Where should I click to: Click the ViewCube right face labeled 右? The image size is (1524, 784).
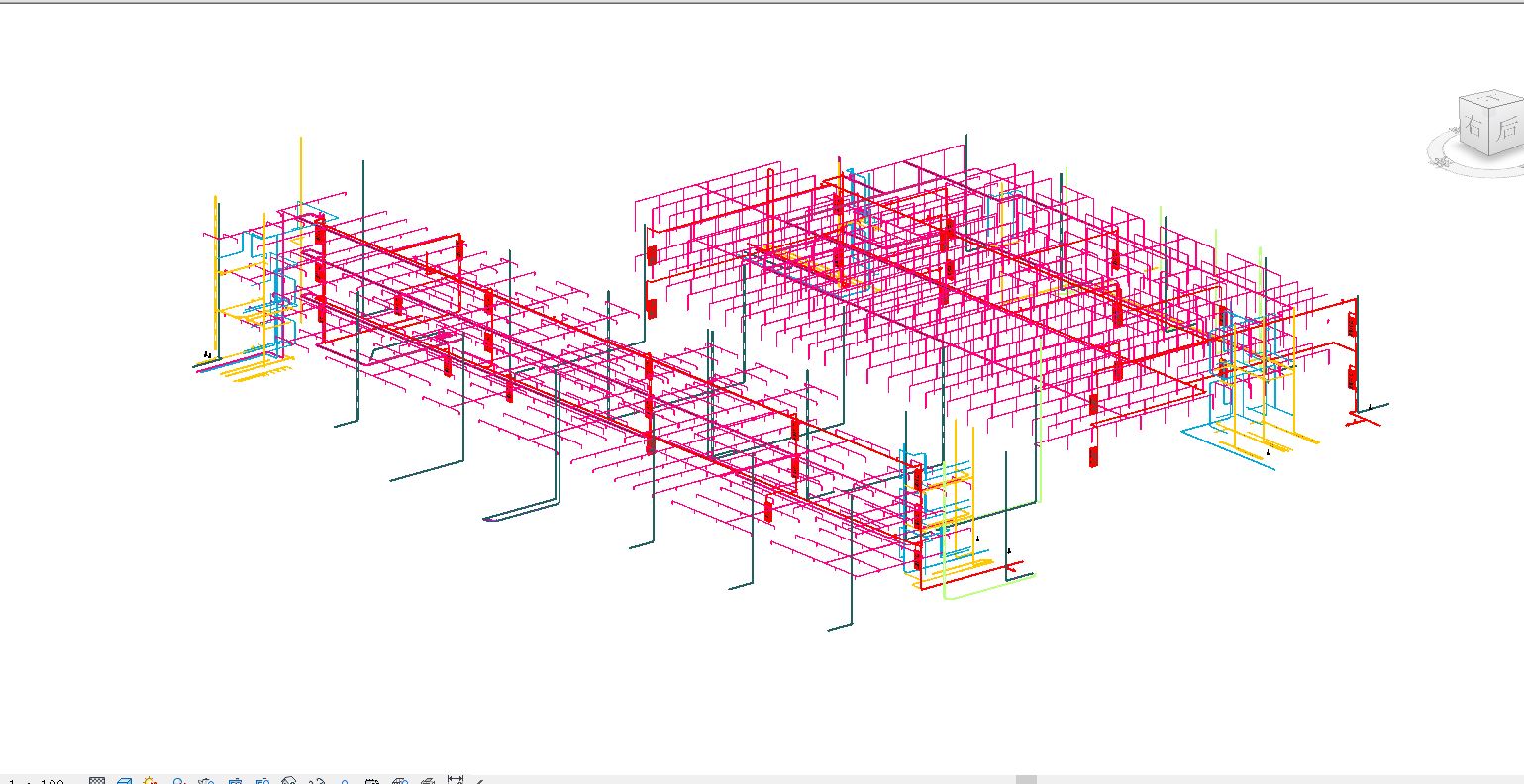tap(1474, 127)
